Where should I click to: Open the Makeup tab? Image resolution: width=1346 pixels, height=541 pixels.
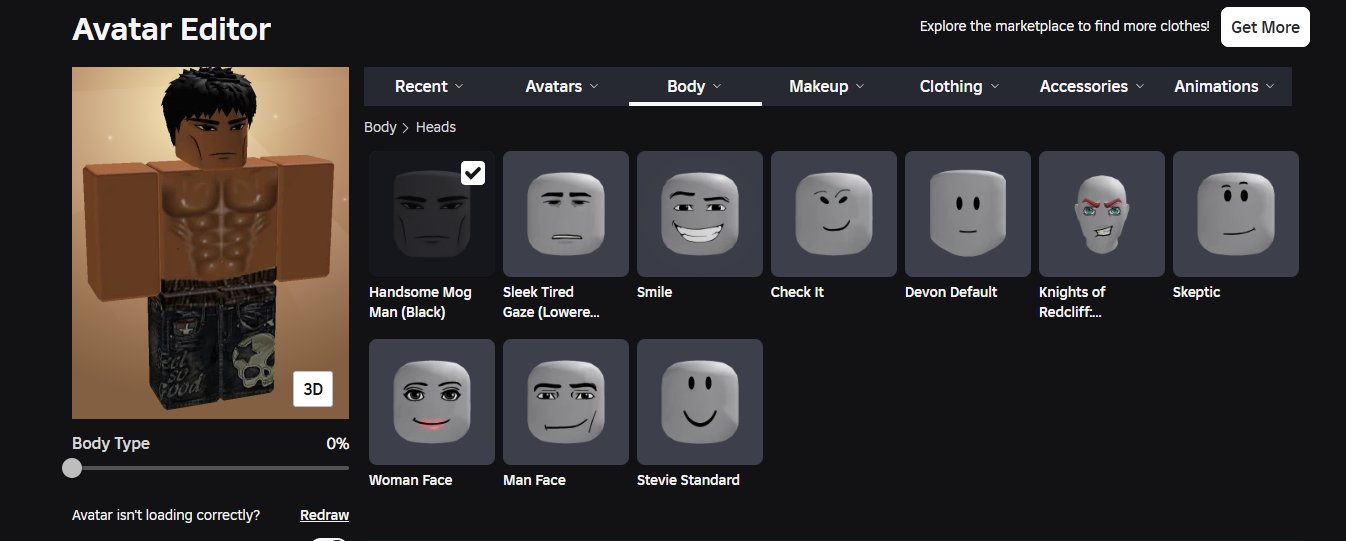pyautogui.click(x=827, y=86)
